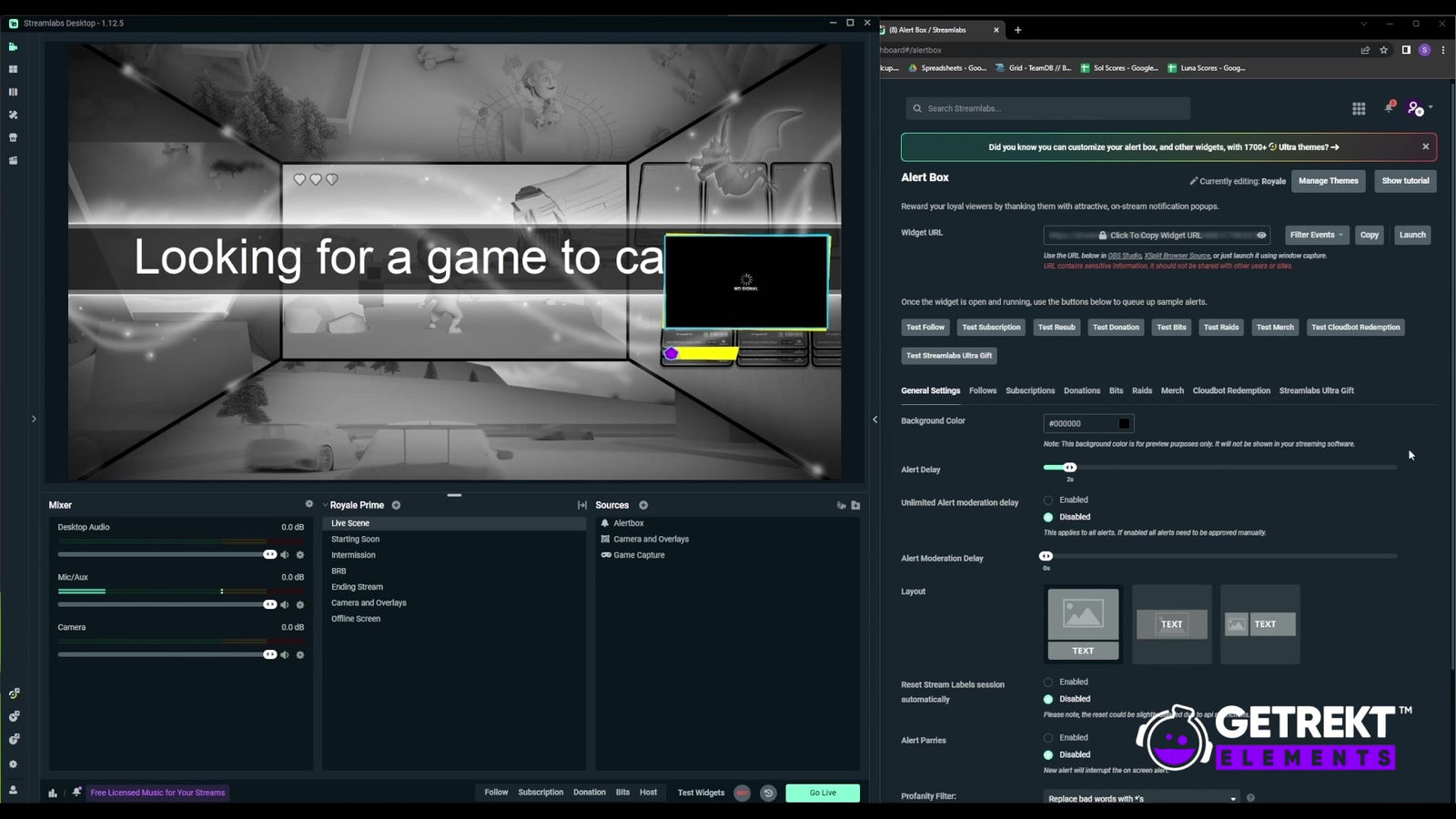
Task: Open the Filter Events dropdown
Action: [1316, 235]
